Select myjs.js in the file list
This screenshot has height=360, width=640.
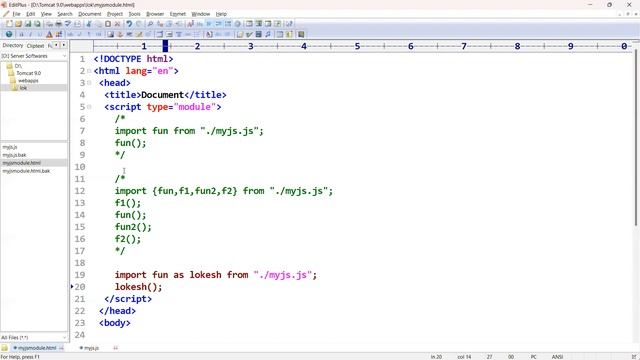click(x=10, y=147)
